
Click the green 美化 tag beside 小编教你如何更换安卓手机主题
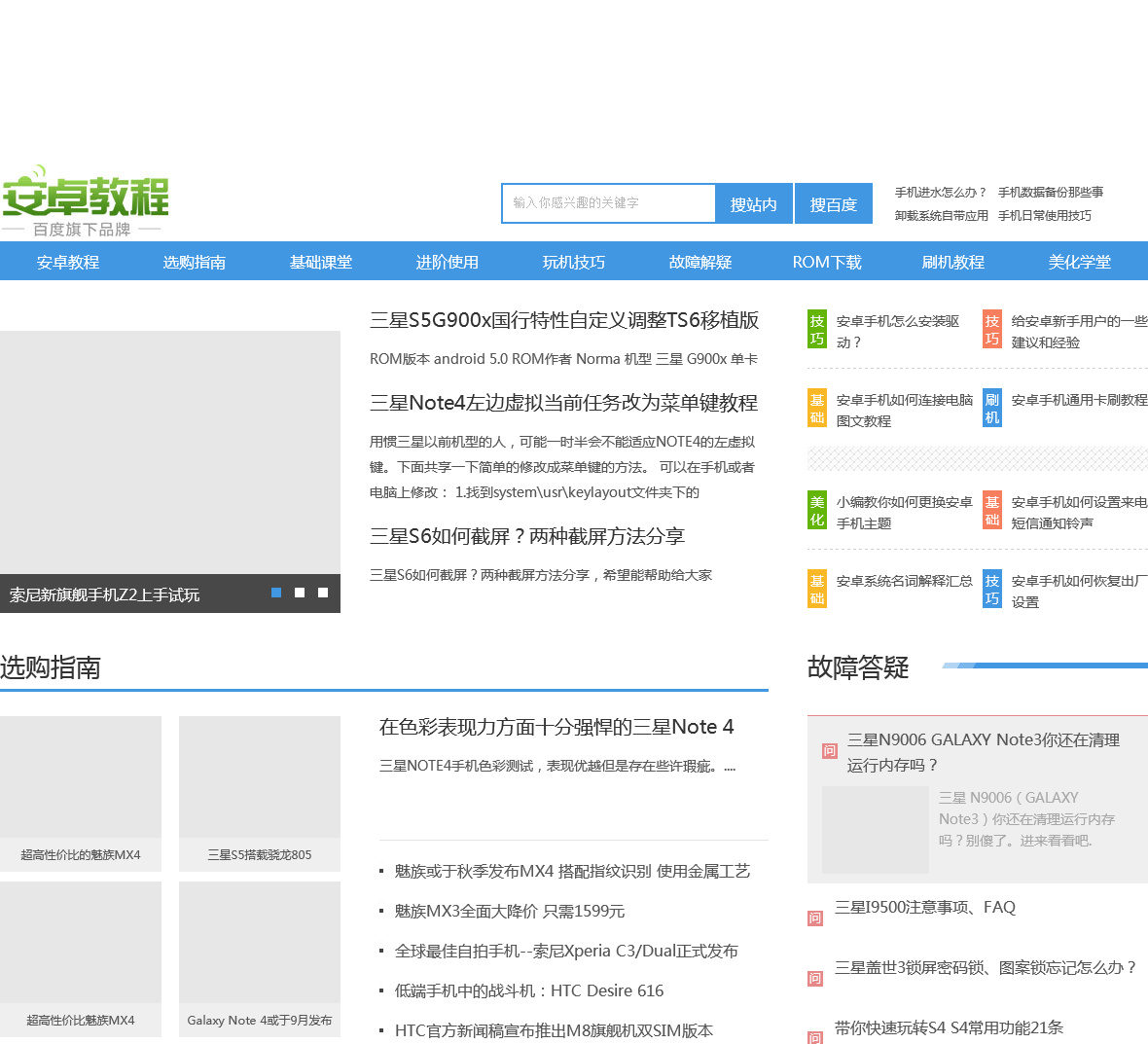[817, 510]
